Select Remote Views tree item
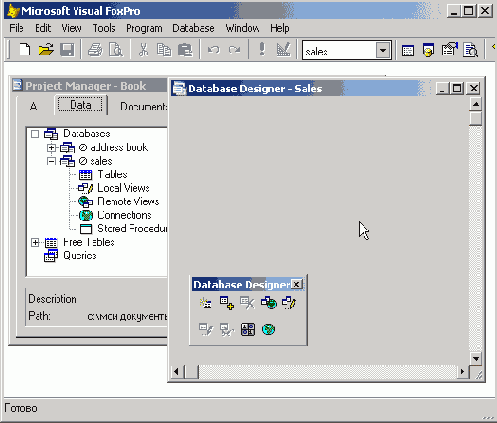Viewport: 497px width, 423px height. 128,201
